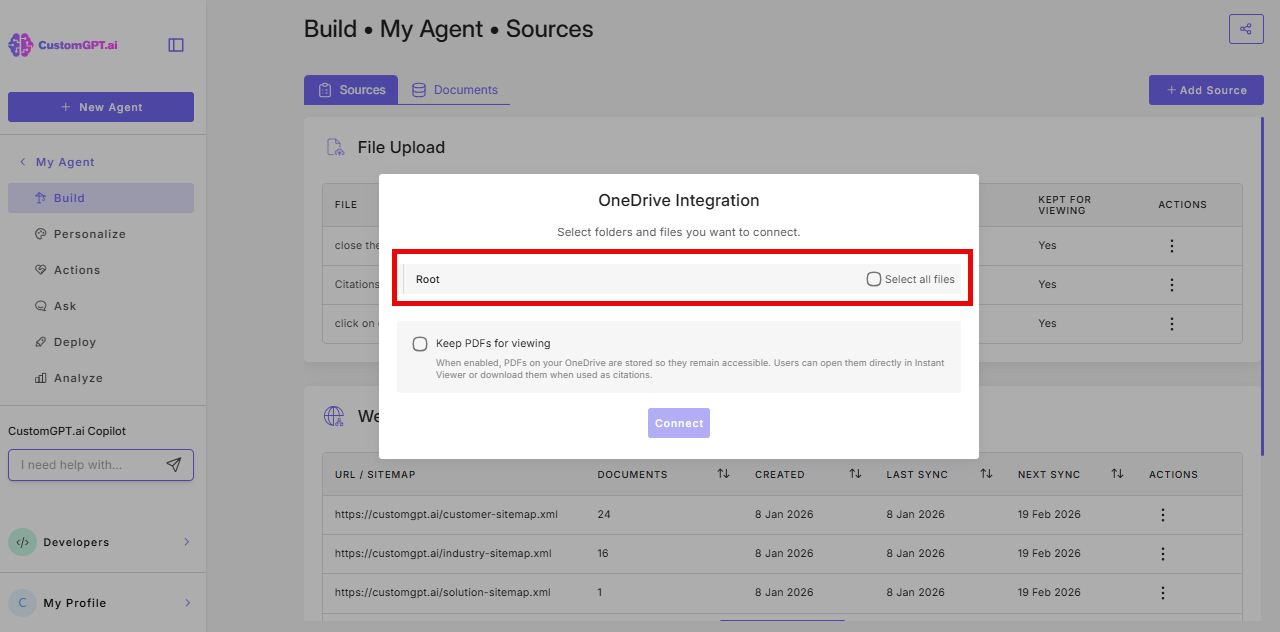The height and width of the screenshot is (632, 1280).
Task: Collapse the sidebar with the panel icon
Action: pyautogui.click(x=176, y=45)
